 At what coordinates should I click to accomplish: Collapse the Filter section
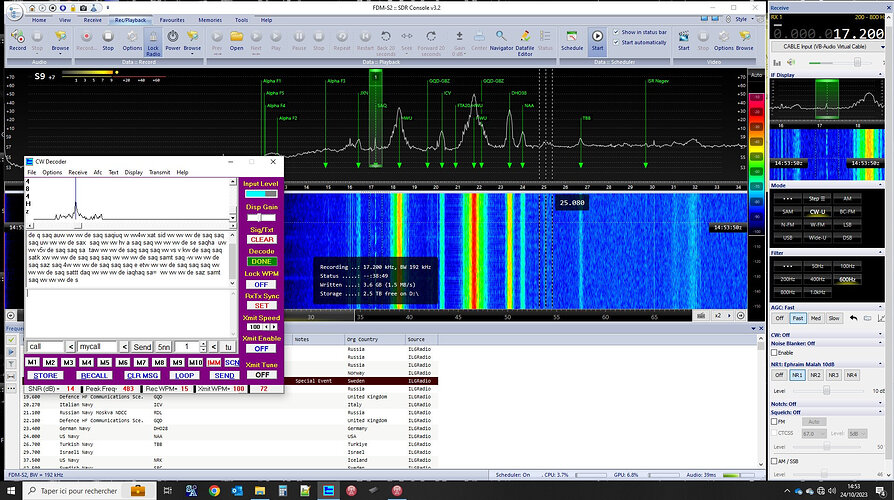point(880,253)
